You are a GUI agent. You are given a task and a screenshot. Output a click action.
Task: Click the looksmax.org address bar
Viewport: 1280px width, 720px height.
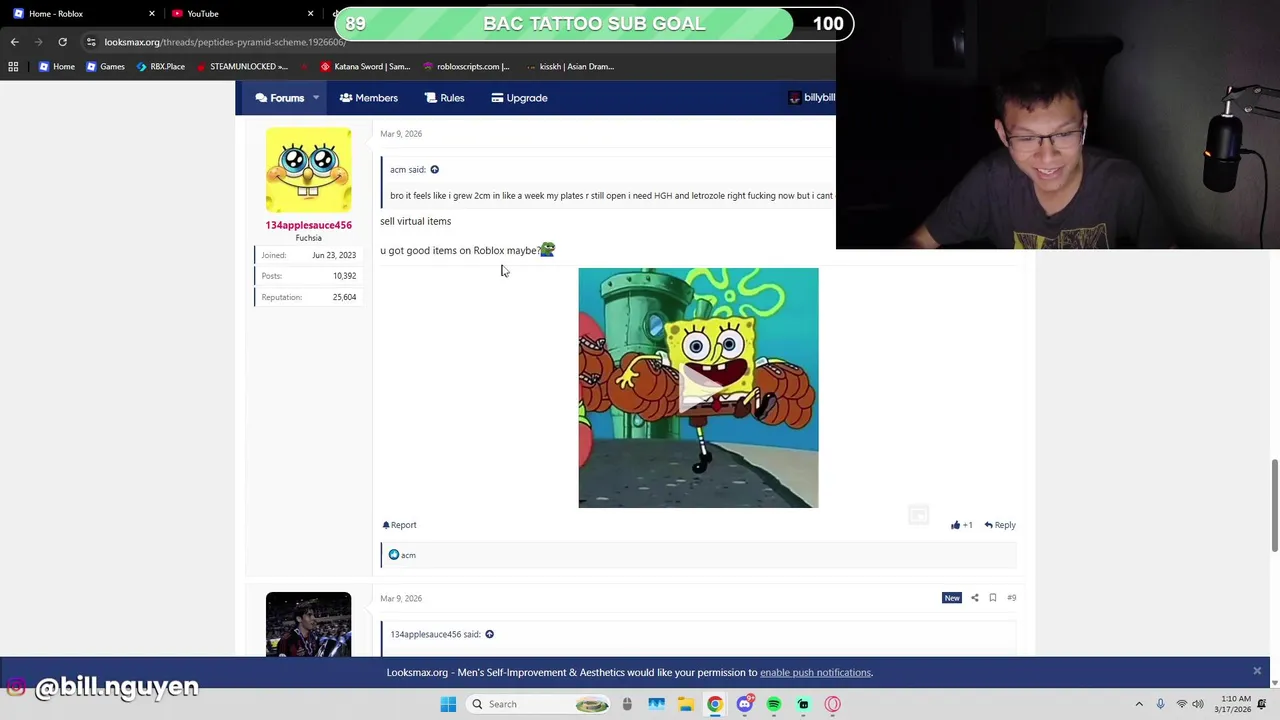click(225, 42)
